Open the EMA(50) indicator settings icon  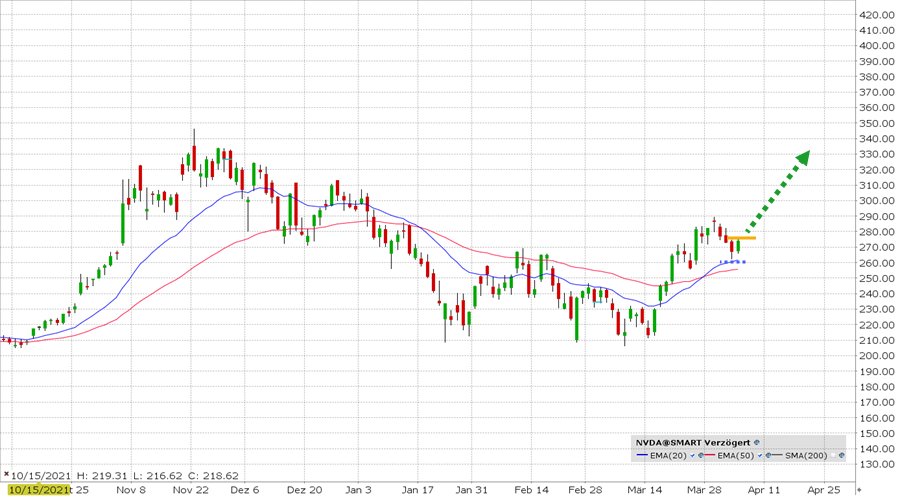coord(768,455)
